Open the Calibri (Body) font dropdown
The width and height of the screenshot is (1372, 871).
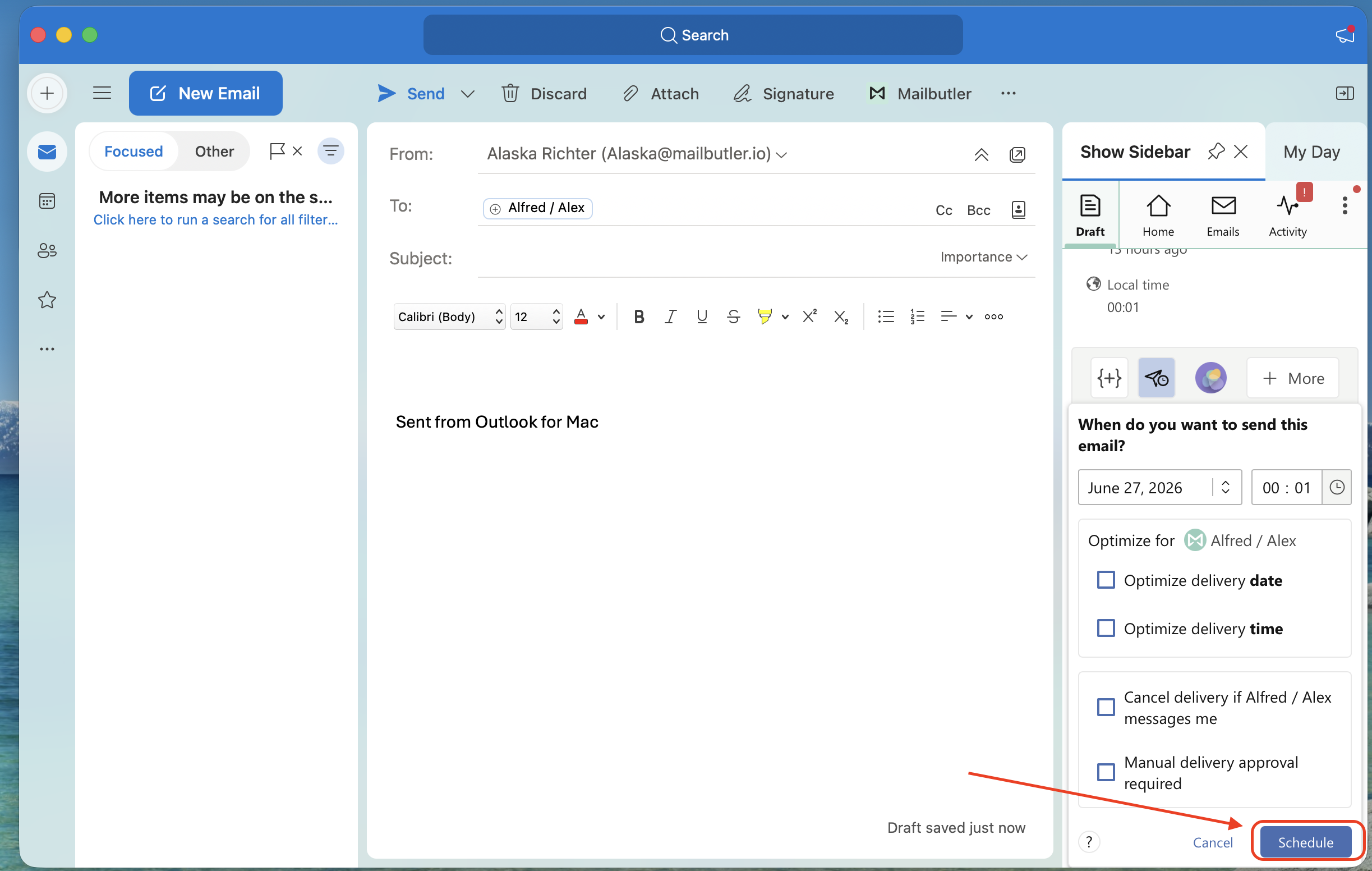pos(449,317)
